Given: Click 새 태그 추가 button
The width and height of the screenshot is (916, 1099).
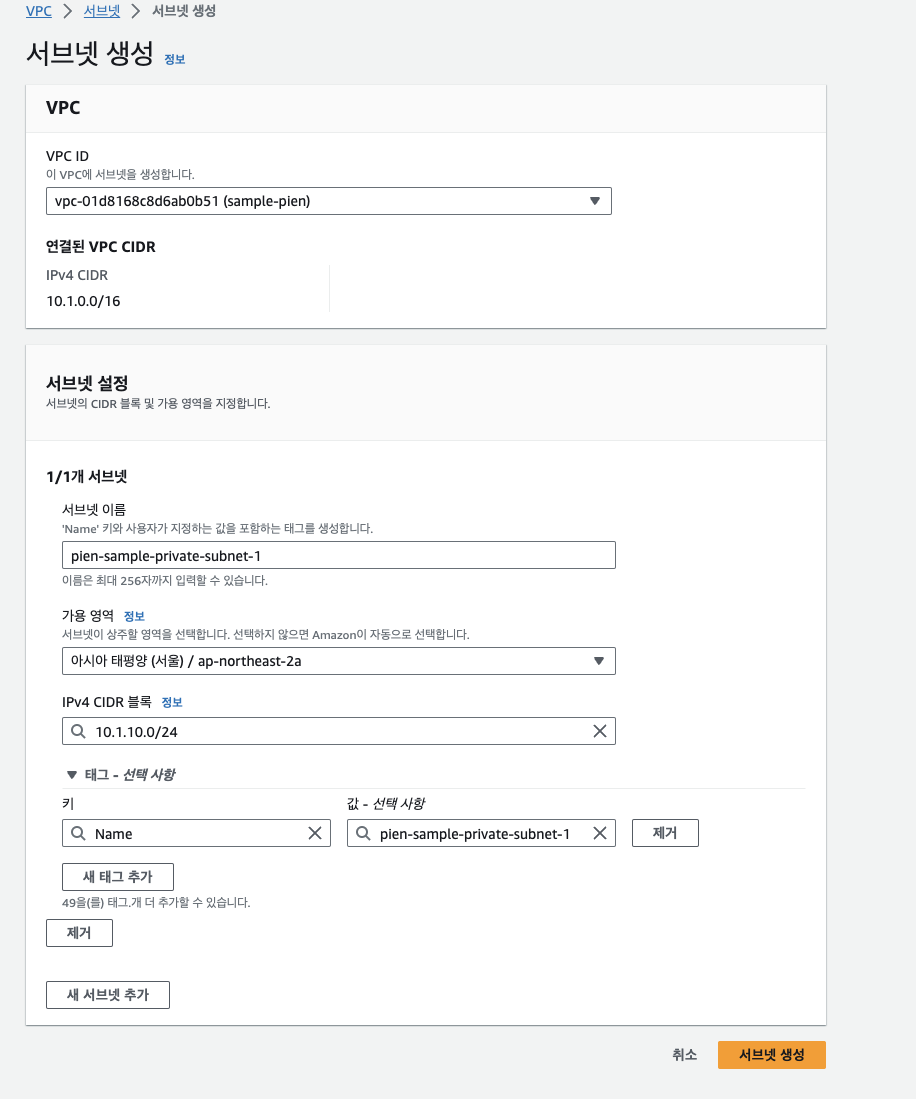Looking at the screenshot, I should 118,877.
